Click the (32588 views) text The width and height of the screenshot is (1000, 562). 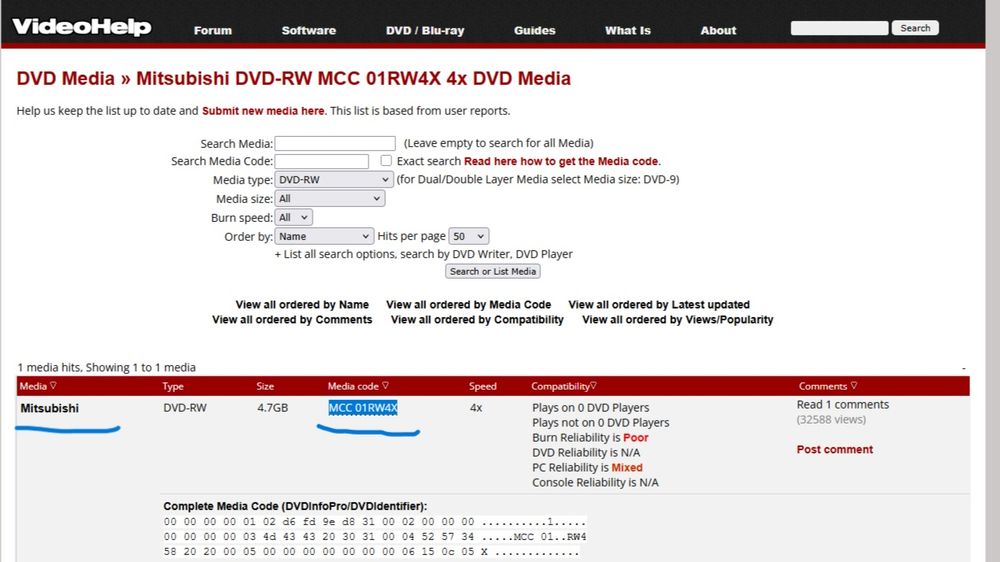tap(831, 420)
